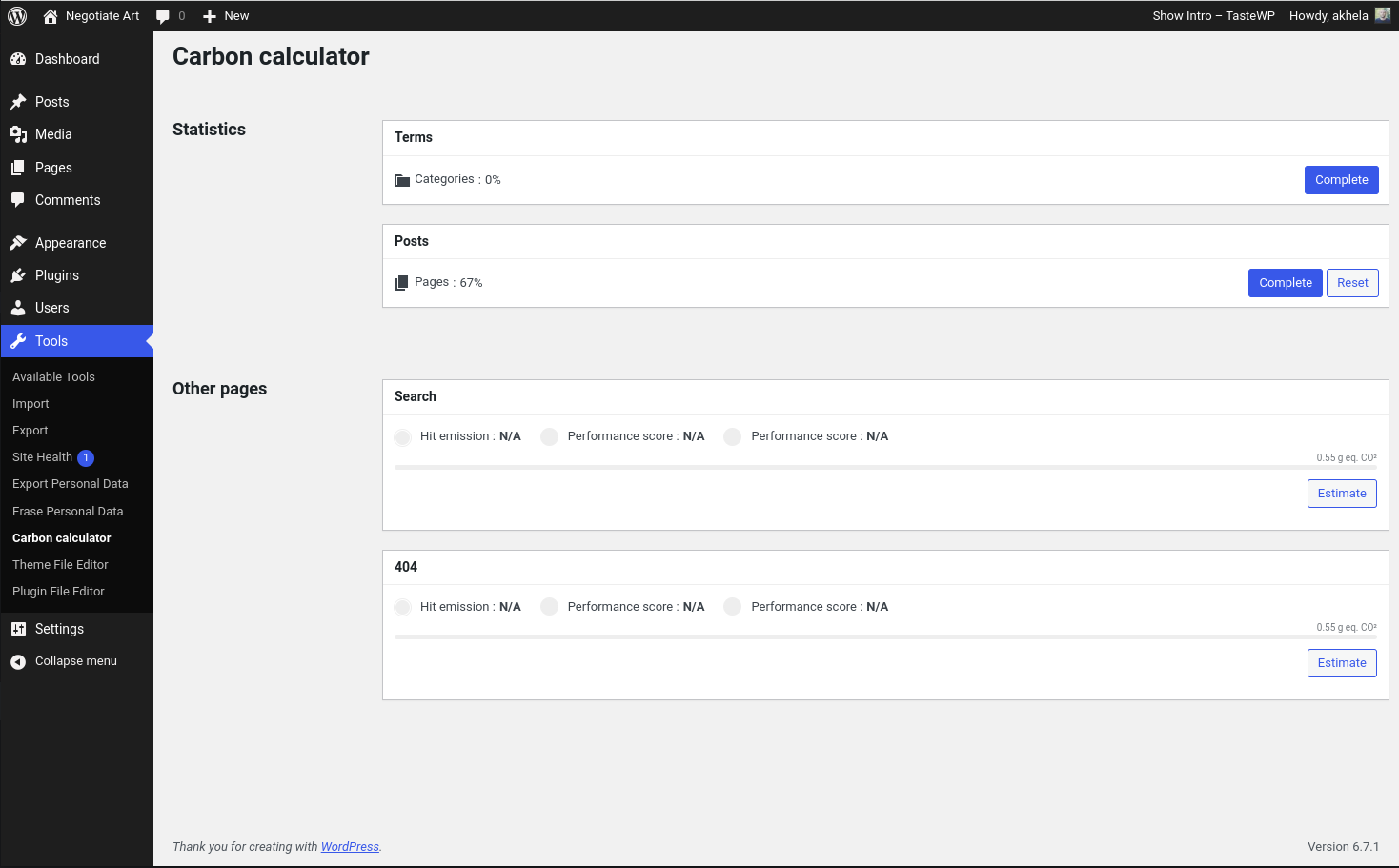Expand the Negotiate Art site menu
The height and width of the screenshot is (868, 1399).
click(91, 16)
